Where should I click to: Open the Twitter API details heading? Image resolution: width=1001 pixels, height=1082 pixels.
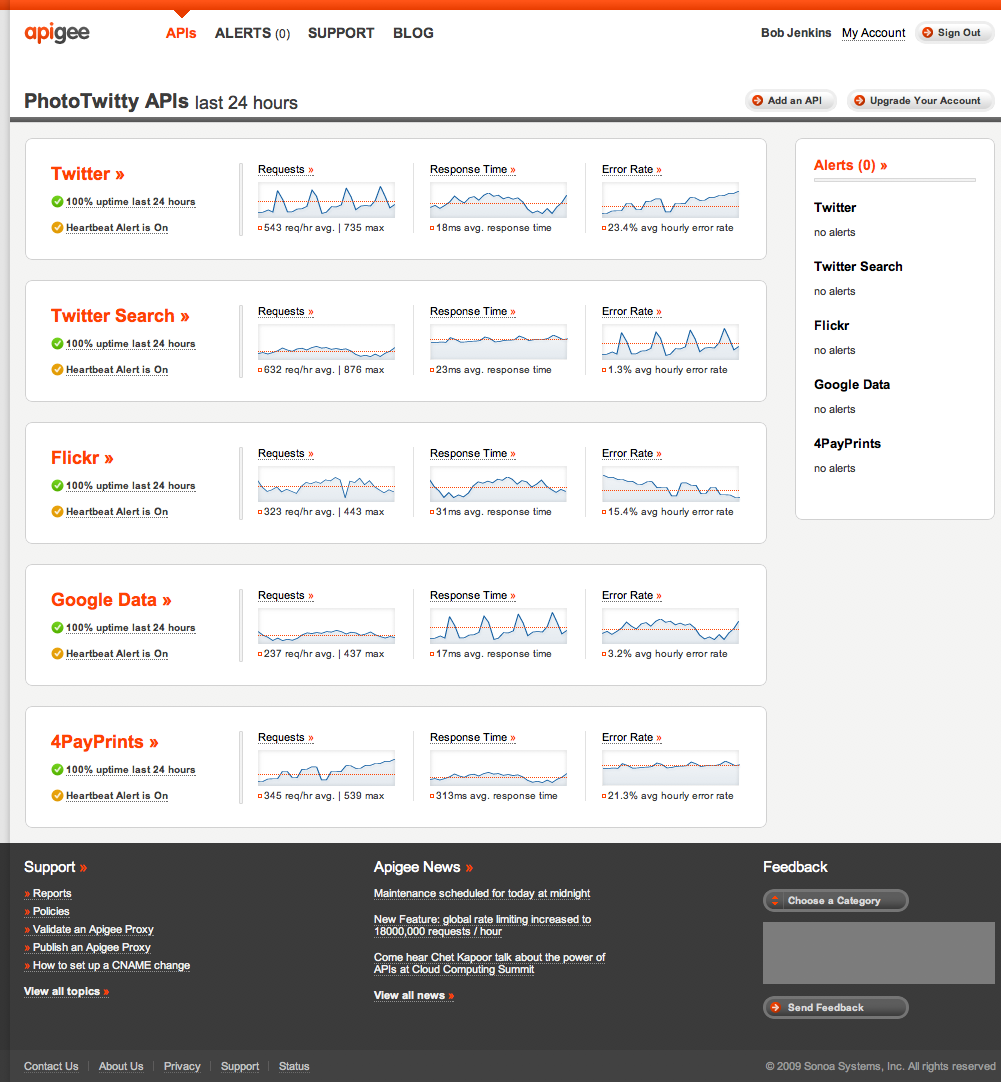(x=87, y=173)
